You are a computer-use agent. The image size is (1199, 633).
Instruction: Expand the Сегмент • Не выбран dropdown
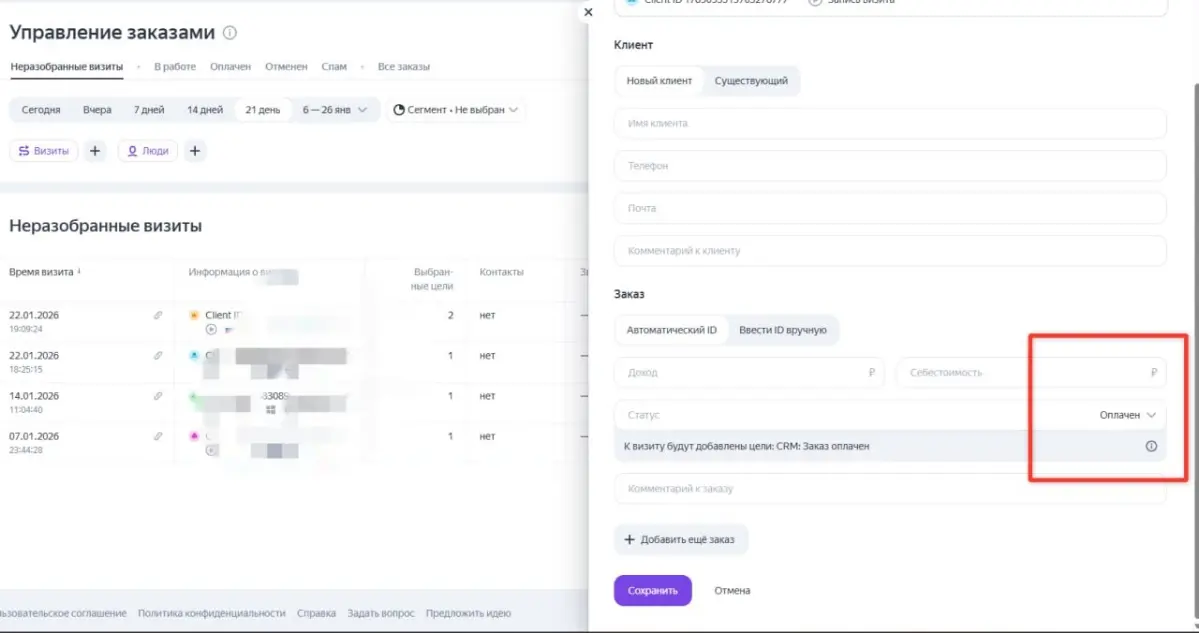[456, 110]
